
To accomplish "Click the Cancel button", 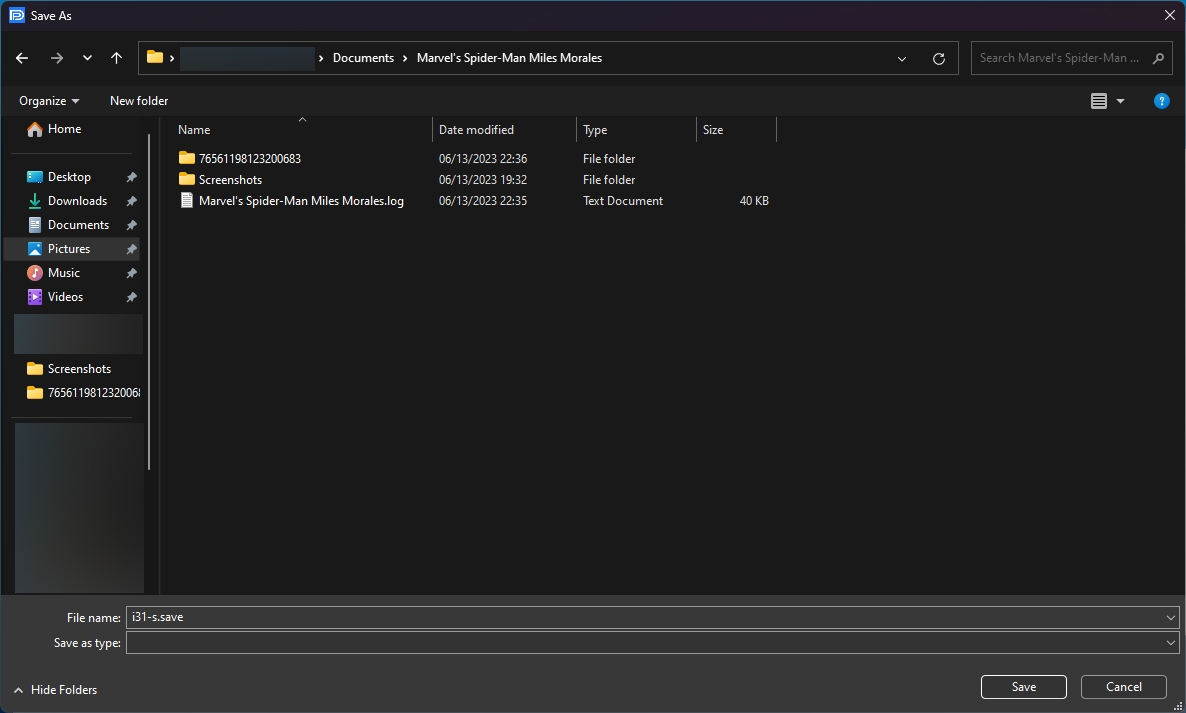I will click(1123, 687).
